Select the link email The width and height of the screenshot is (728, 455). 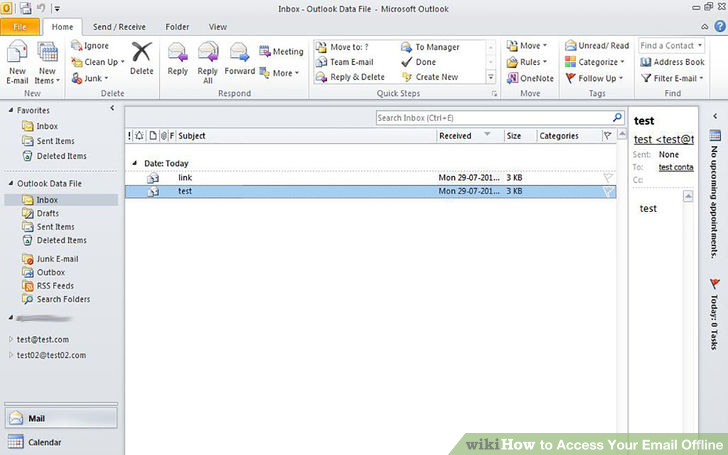(370, 177)
